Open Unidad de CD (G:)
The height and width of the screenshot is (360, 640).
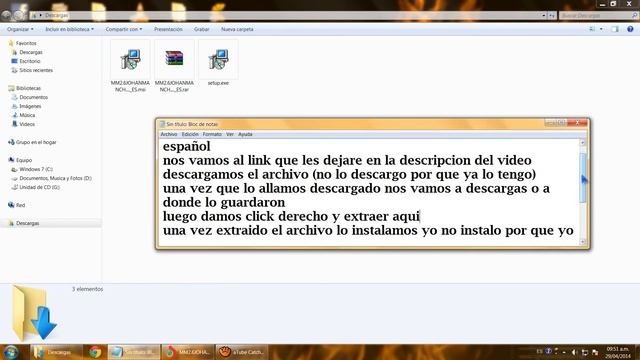[x=39, y=187]
